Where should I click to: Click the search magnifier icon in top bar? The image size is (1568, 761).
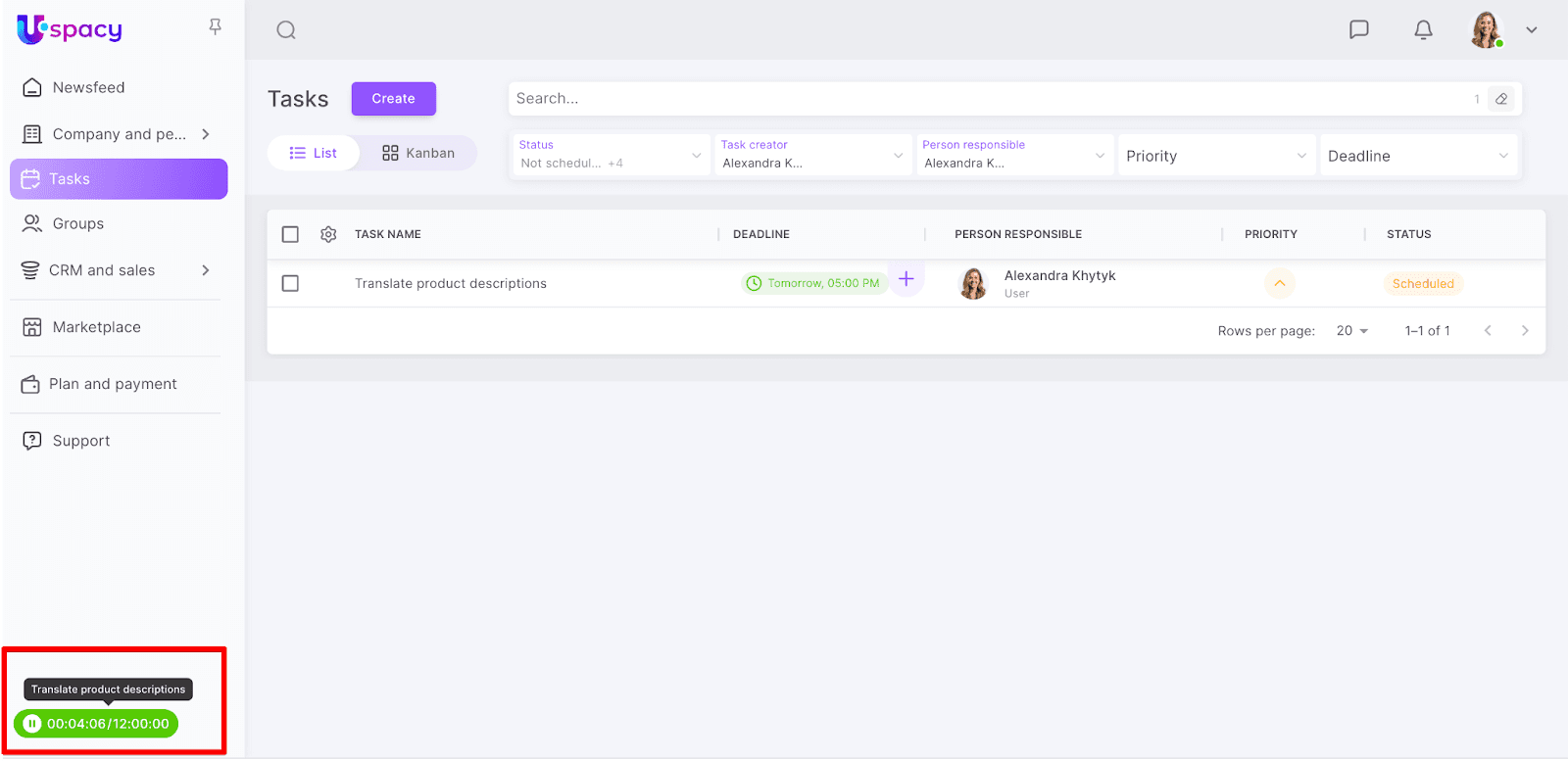pos(286,30)
